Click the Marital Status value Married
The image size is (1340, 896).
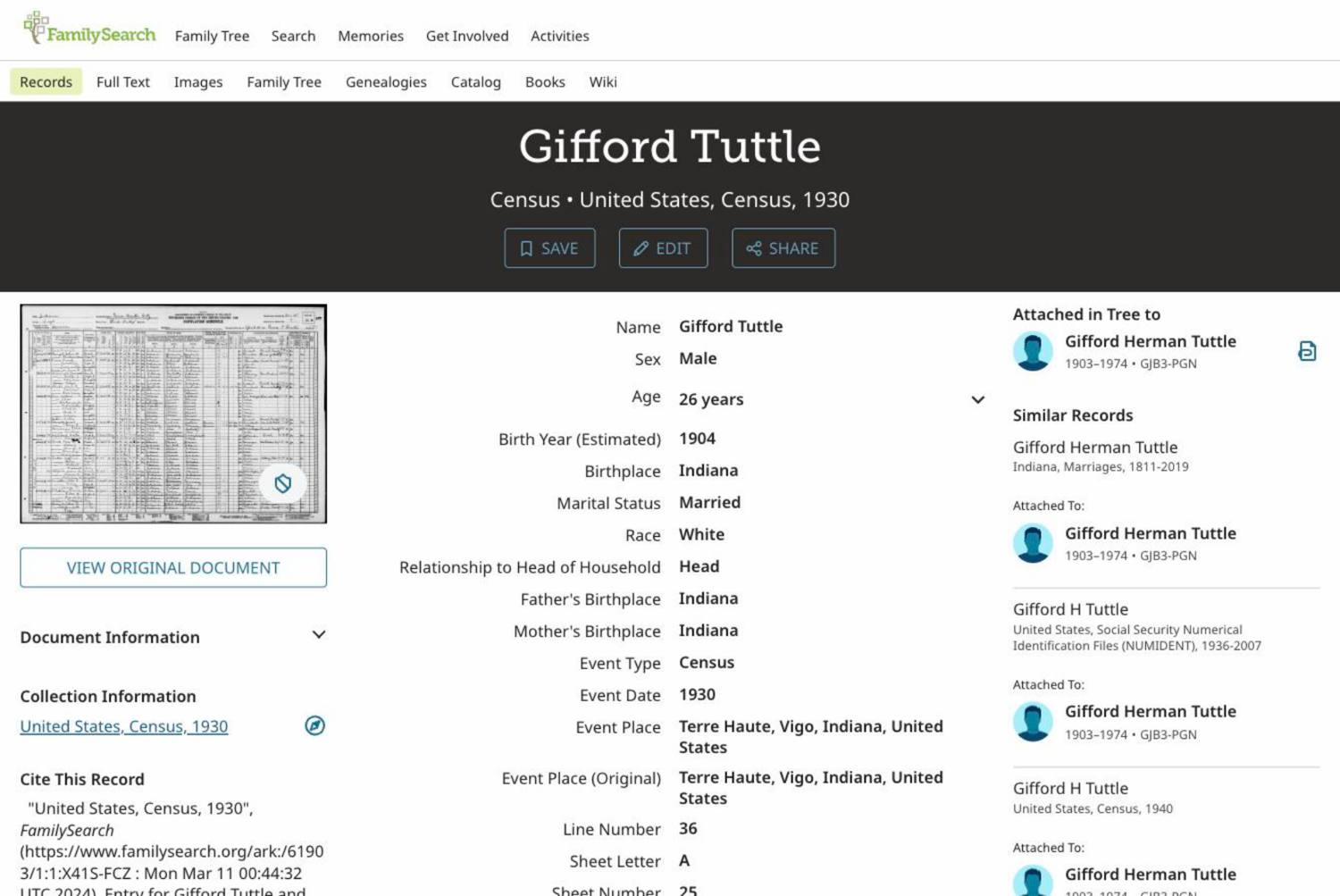pyautogui.click(x=709, y=502)
